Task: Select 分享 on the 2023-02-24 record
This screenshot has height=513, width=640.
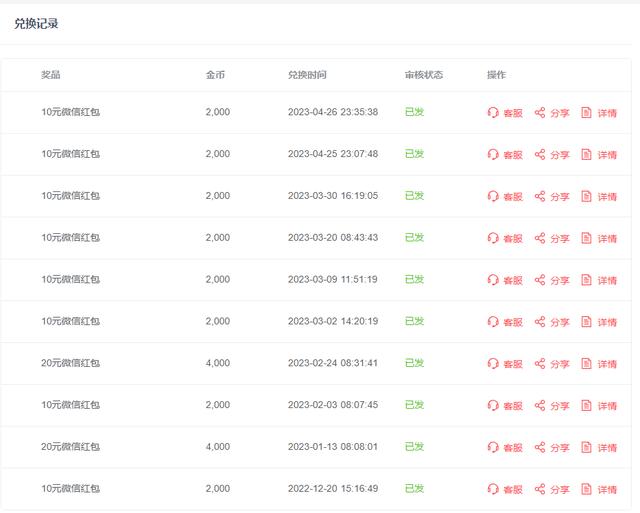Action: tap(559, 365)
